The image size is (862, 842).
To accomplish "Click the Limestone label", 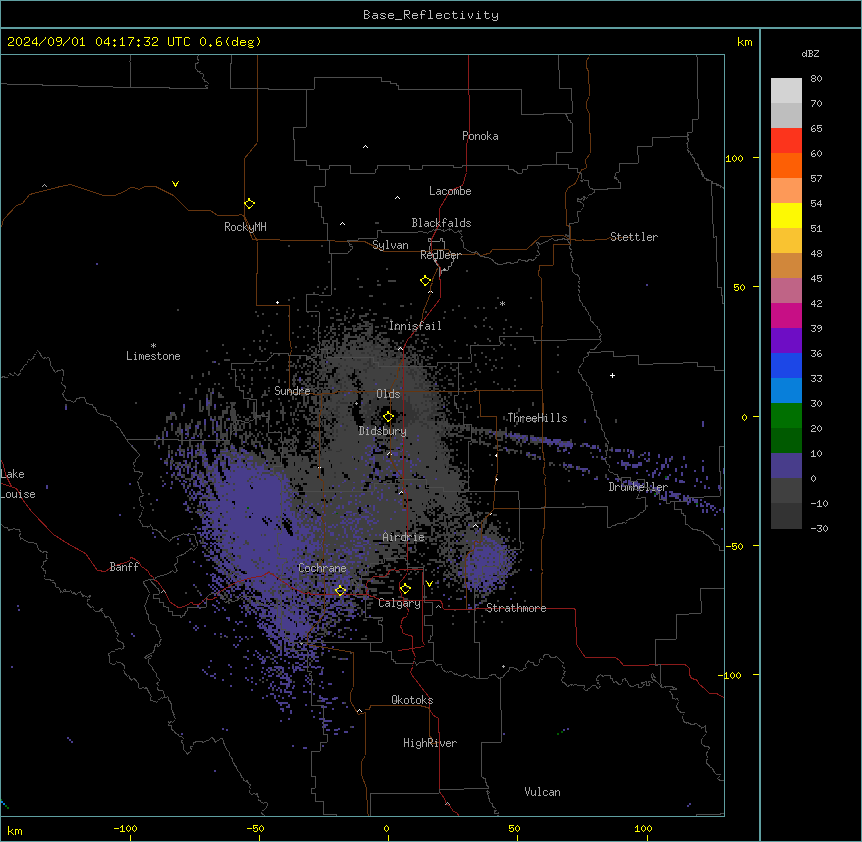I will [153, 356].
